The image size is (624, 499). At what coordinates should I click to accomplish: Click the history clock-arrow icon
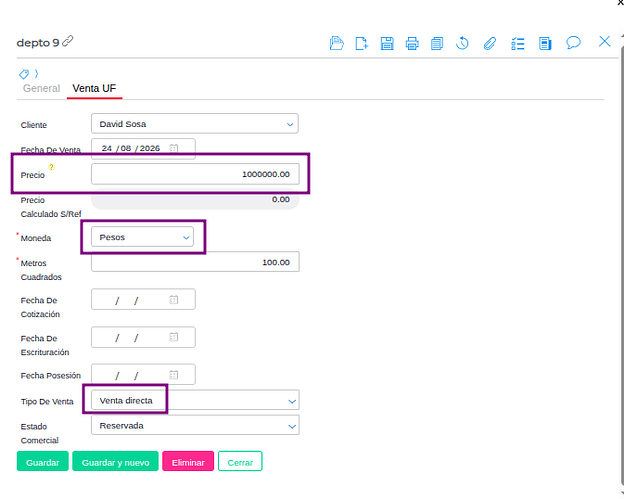(462, 43)
